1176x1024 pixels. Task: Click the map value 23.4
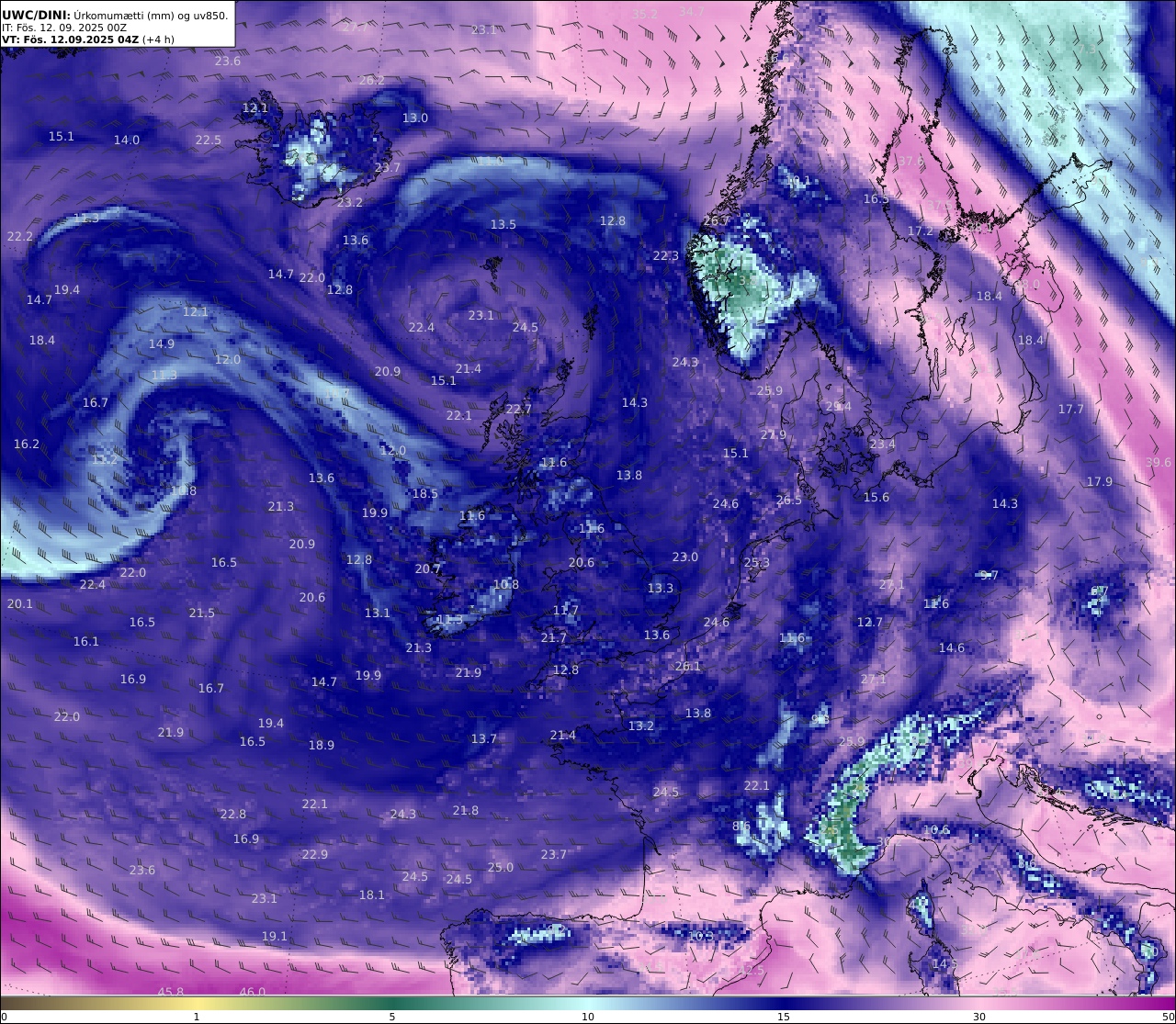(882, 444)
